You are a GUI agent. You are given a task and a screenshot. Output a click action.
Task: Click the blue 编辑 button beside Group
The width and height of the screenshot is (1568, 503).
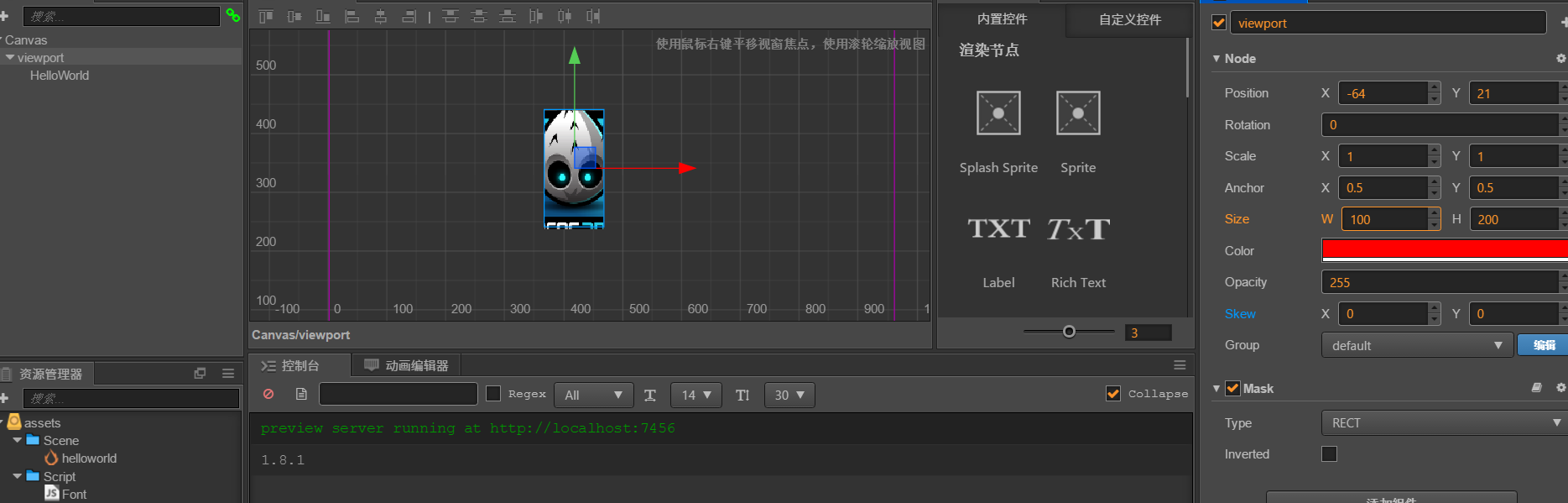click(x=1544, y=345)
